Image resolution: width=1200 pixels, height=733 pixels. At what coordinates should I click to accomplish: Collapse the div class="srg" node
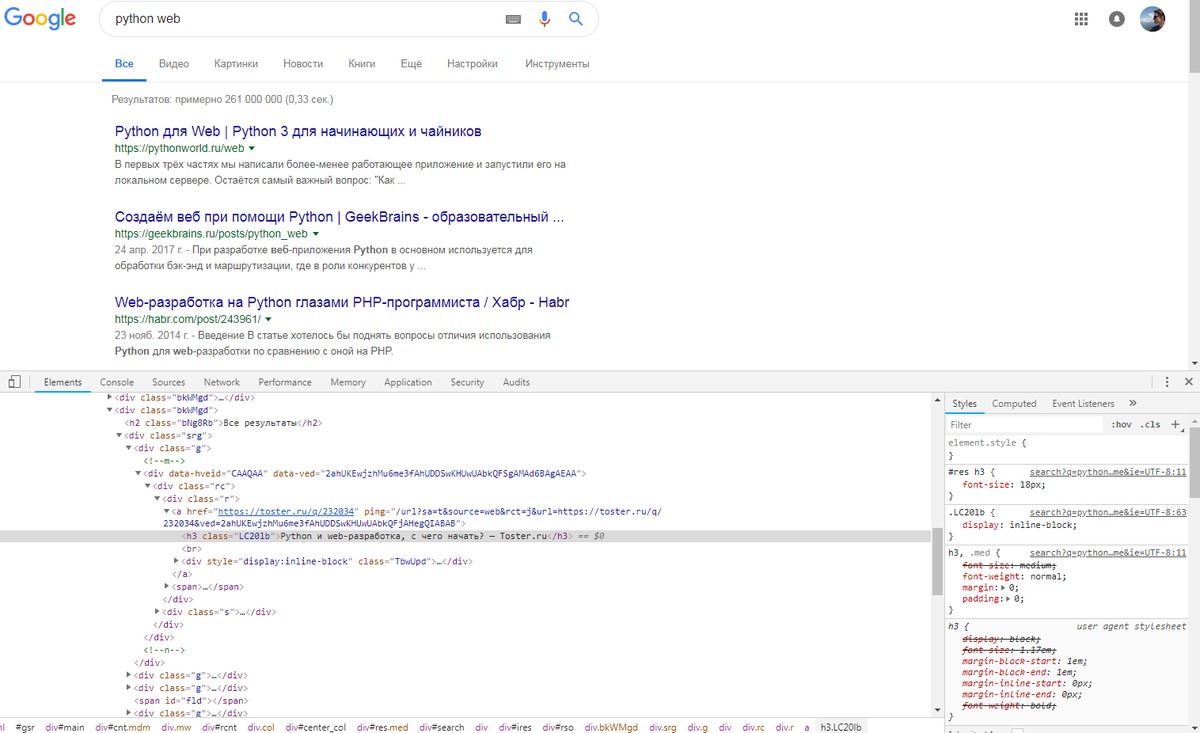pyautogui.click(x=120, y=435)
